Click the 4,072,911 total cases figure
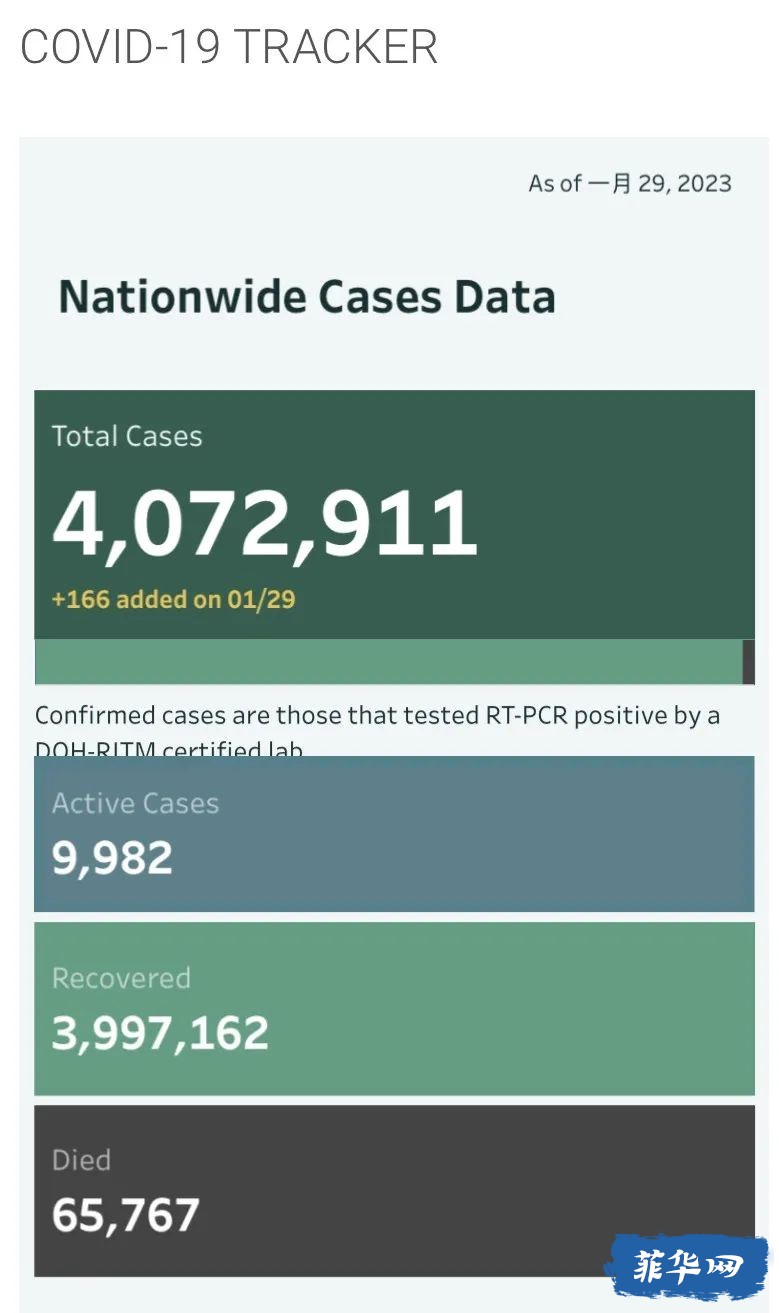779x1313 pixels. pos(265,523)
